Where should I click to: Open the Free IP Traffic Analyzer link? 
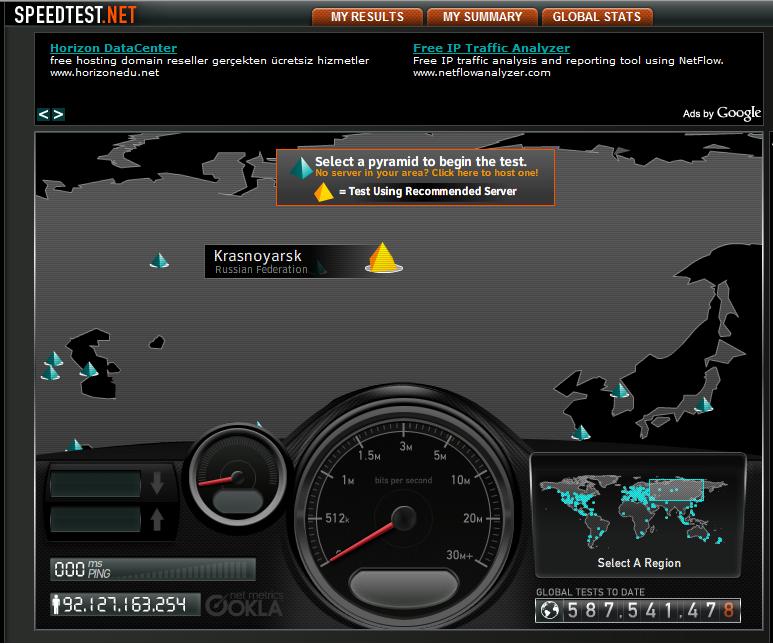coord(491,48)
